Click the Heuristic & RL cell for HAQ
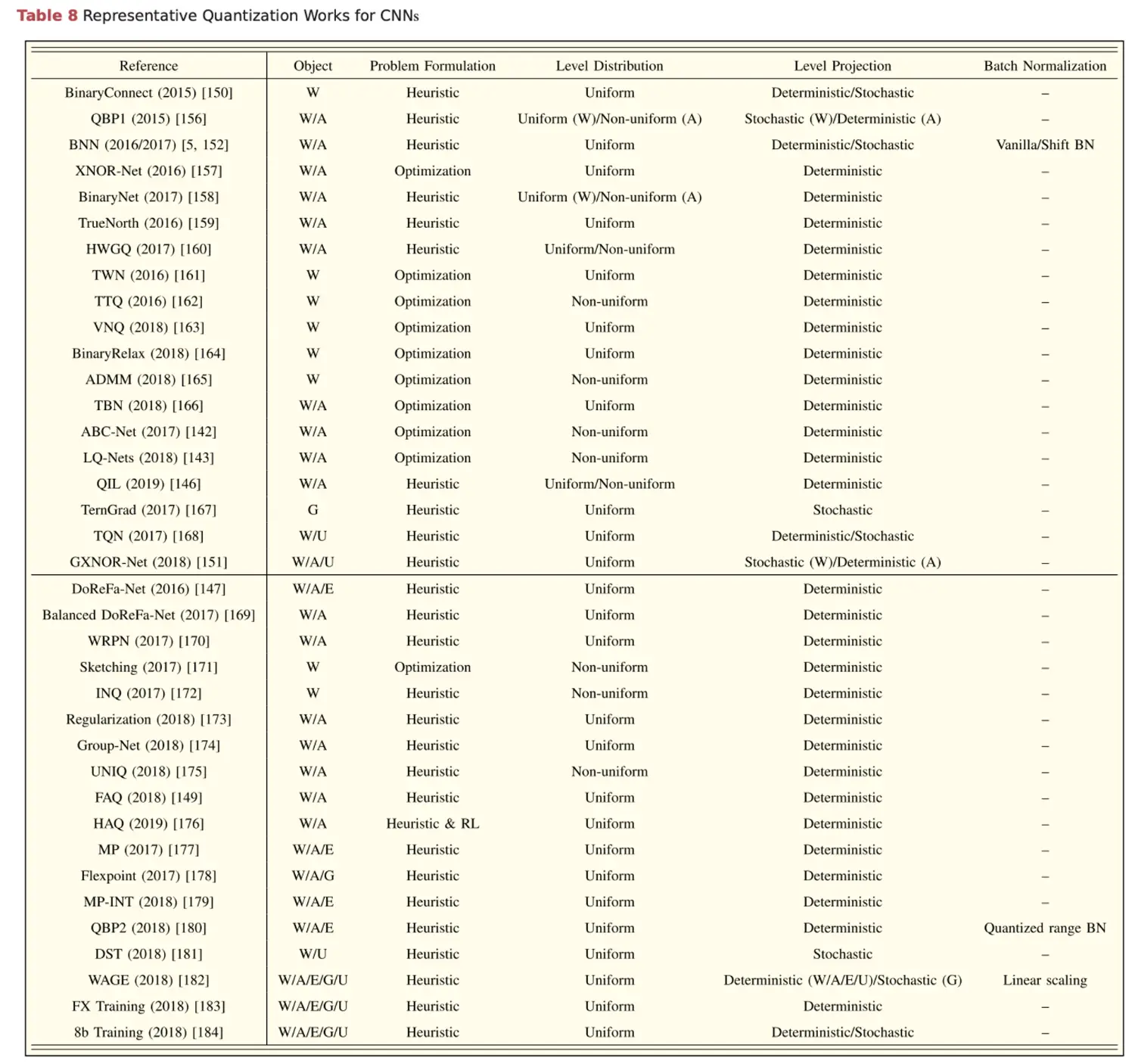This screenshot has width=1135, height=1064. [432, 823]
